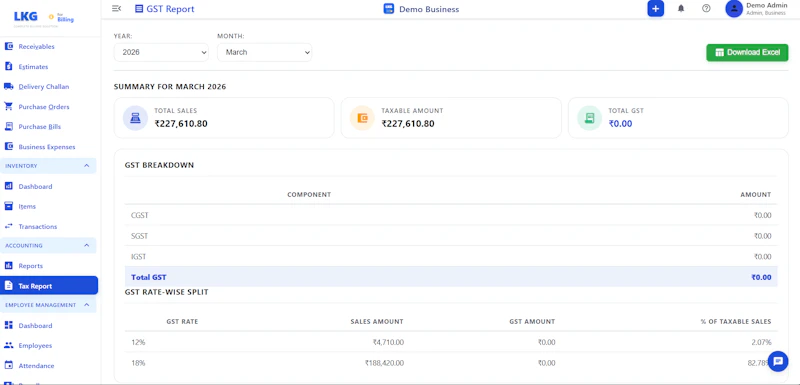800x385 pixels.
Task: Click the GST RATE column header
Action: (x=182, y=321)
